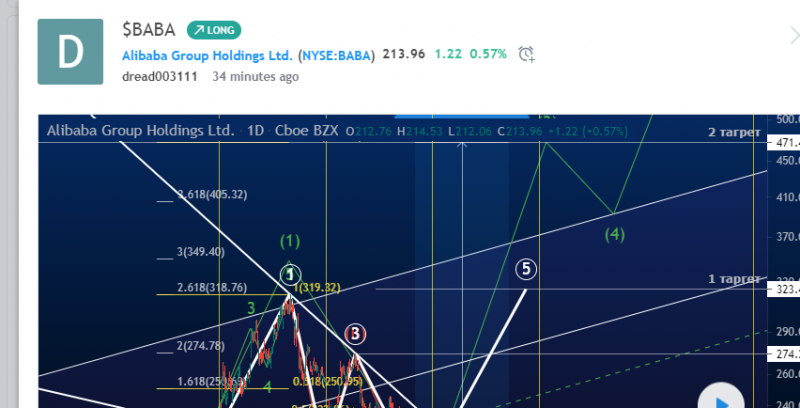Click the $BABA idea title
This screenshot has height=408, width=800.
(x=148, y=31)
